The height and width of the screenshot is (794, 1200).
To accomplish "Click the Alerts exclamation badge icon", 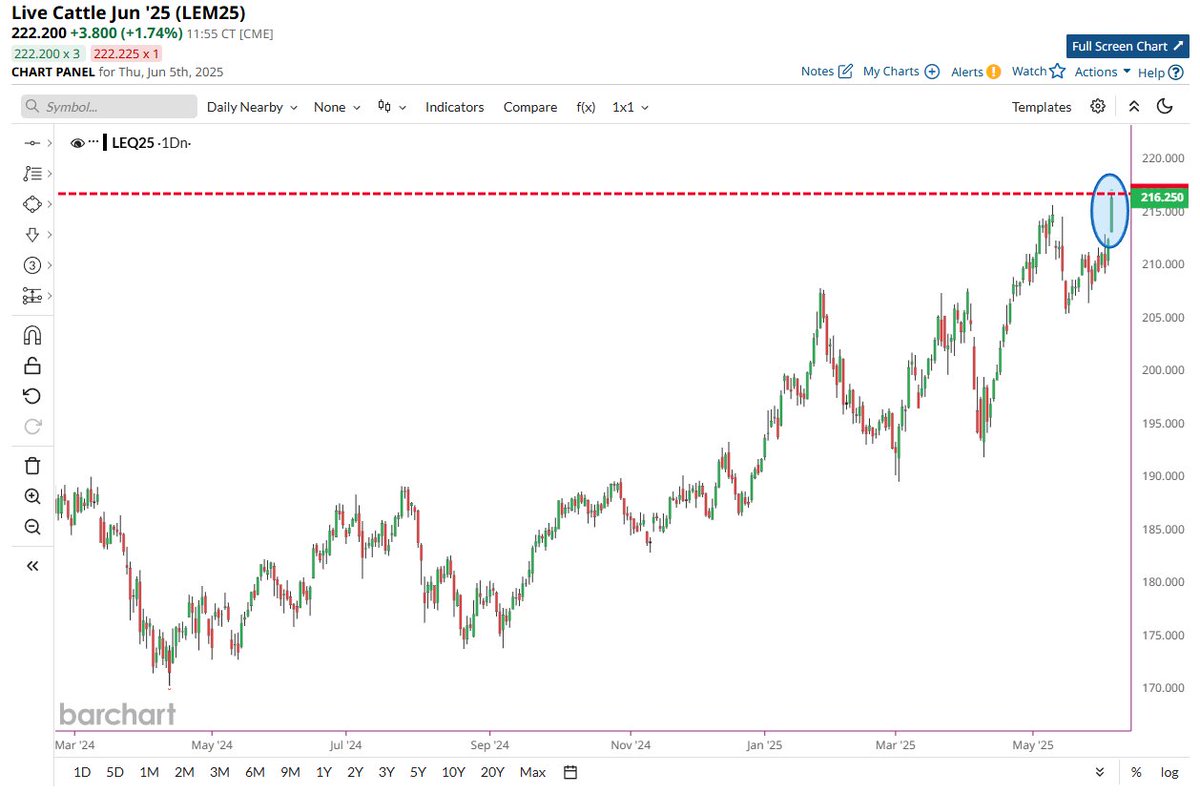I will pos(993,71).
